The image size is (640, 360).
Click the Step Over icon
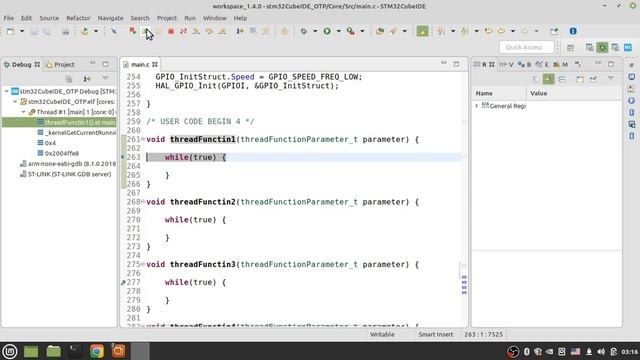click(209, 31)
